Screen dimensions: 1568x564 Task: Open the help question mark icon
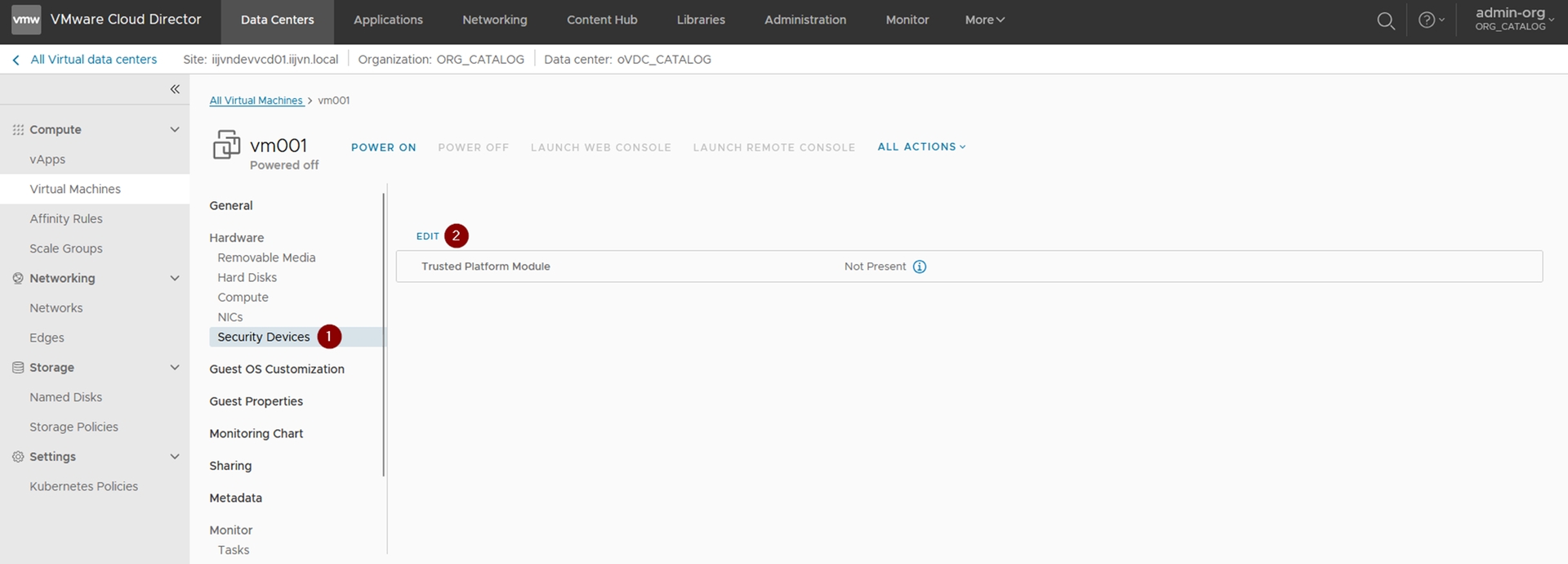(1426, 20)
